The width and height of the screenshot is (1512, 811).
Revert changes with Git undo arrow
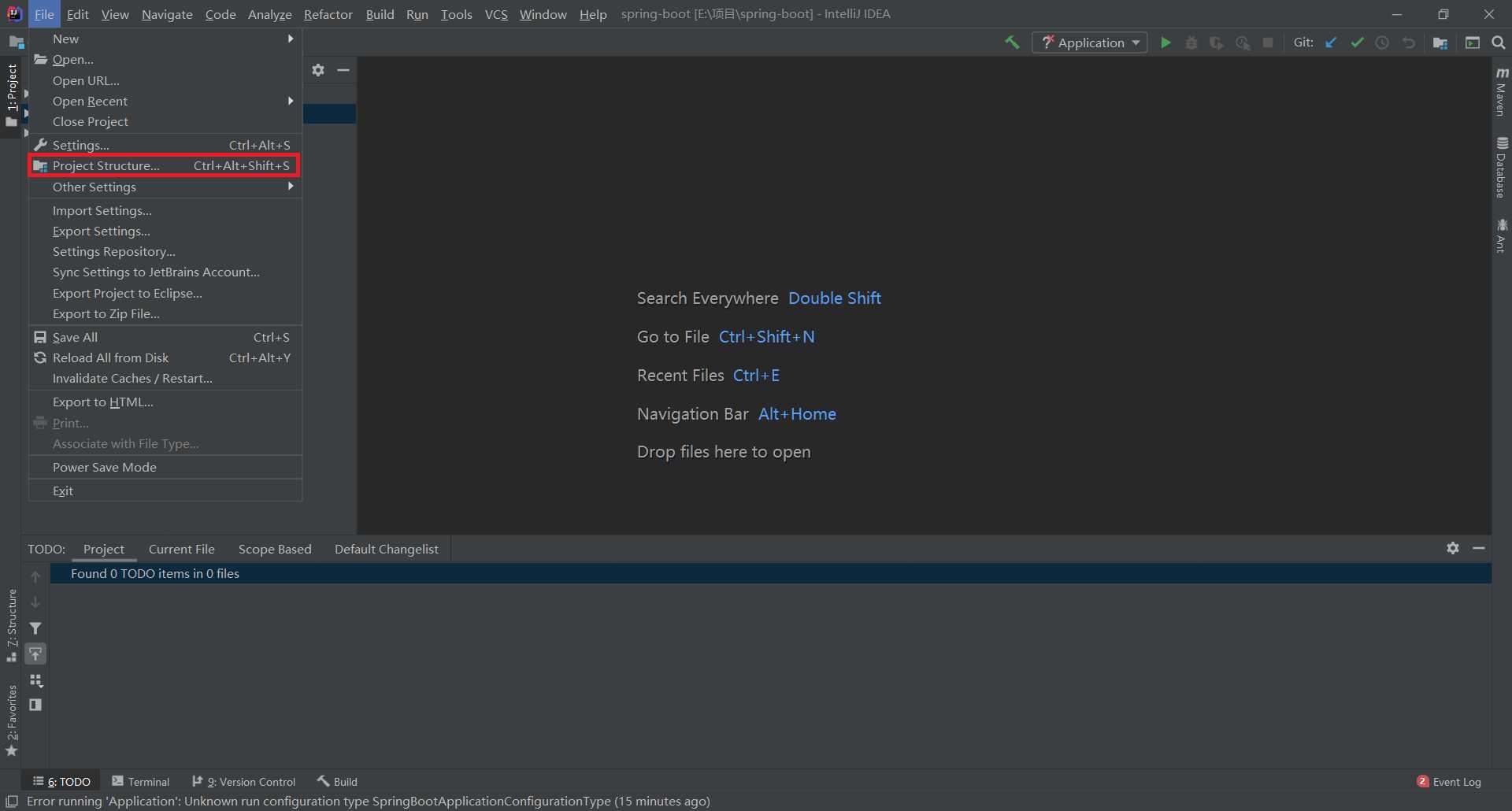1408,43
